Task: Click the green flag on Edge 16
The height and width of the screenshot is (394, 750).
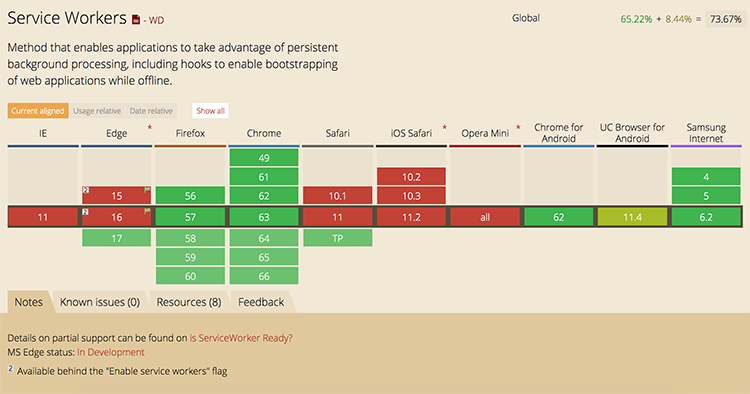Action: [147, 210]
